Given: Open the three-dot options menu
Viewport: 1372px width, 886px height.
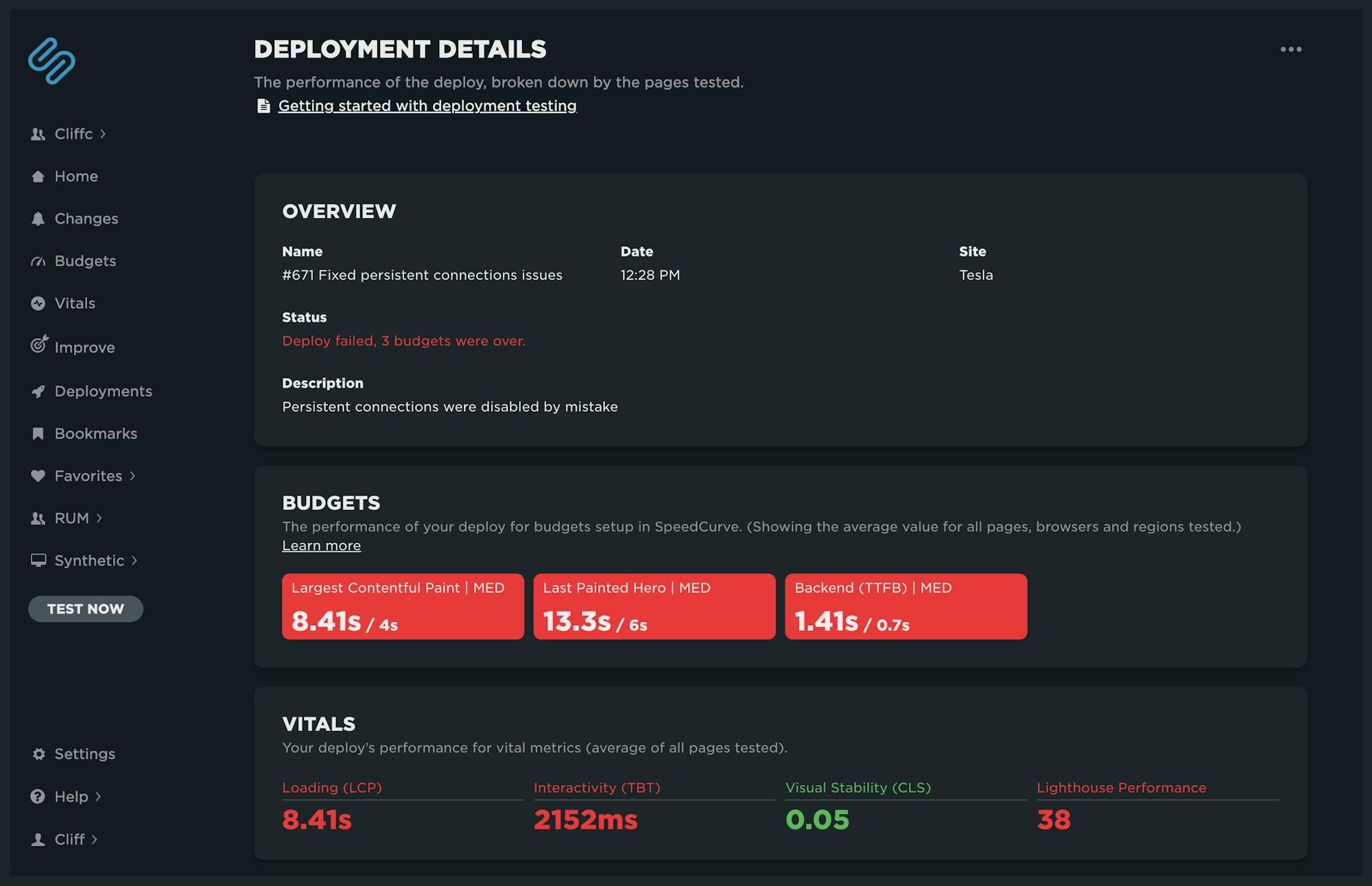Looking at the screenshot, I should pyautogui.click(x=1290, y=49).
